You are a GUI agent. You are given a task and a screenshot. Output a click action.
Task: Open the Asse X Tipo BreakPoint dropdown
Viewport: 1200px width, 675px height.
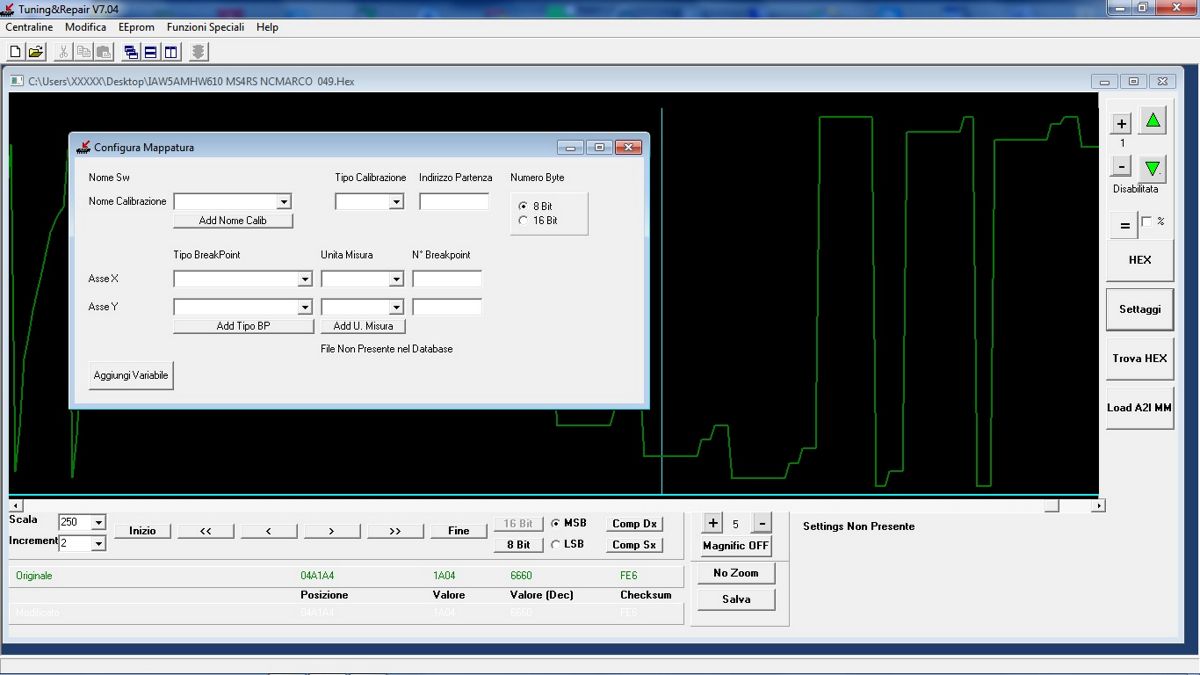[x=305, y=279]
